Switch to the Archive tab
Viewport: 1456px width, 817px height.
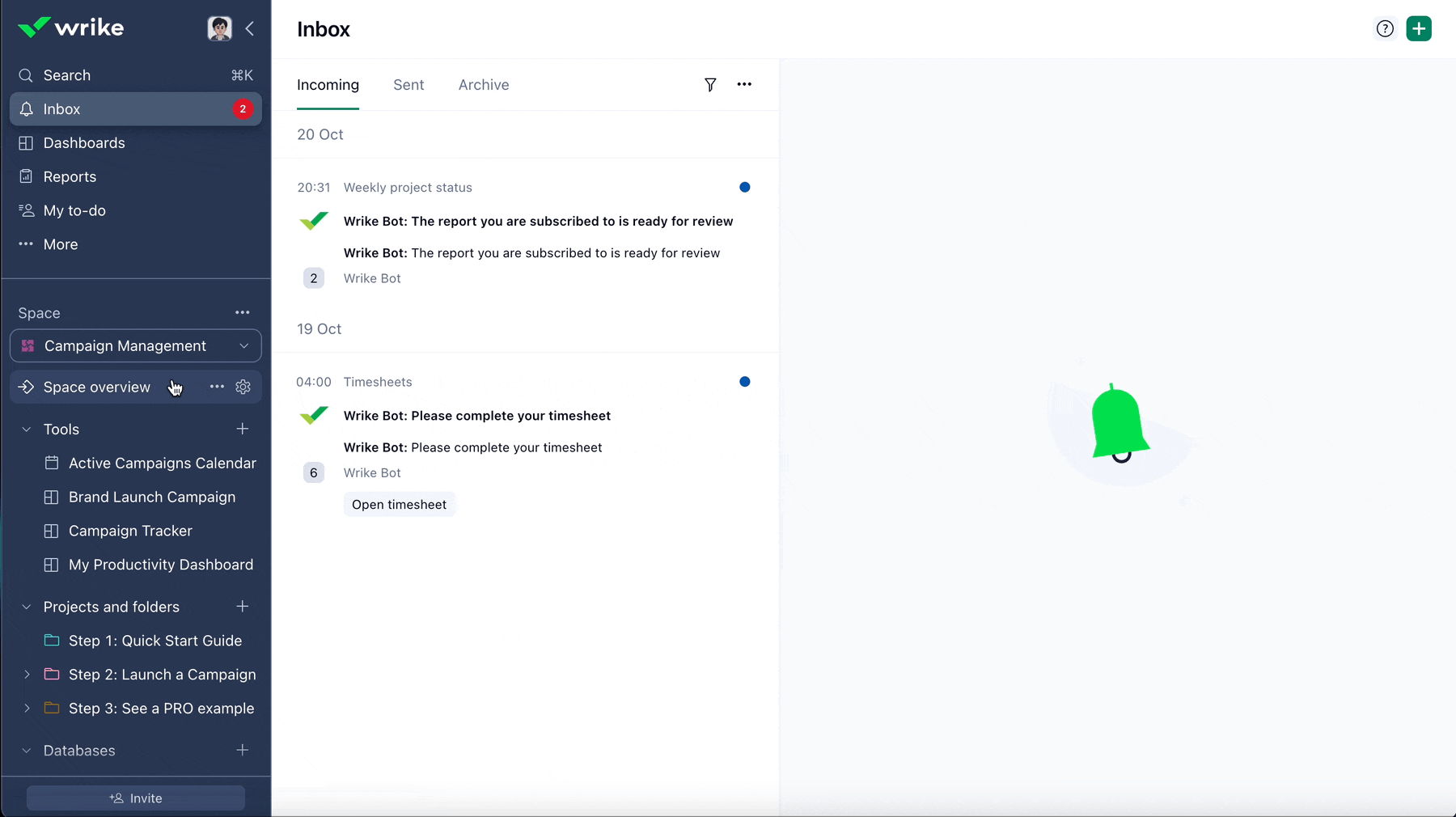483,84
